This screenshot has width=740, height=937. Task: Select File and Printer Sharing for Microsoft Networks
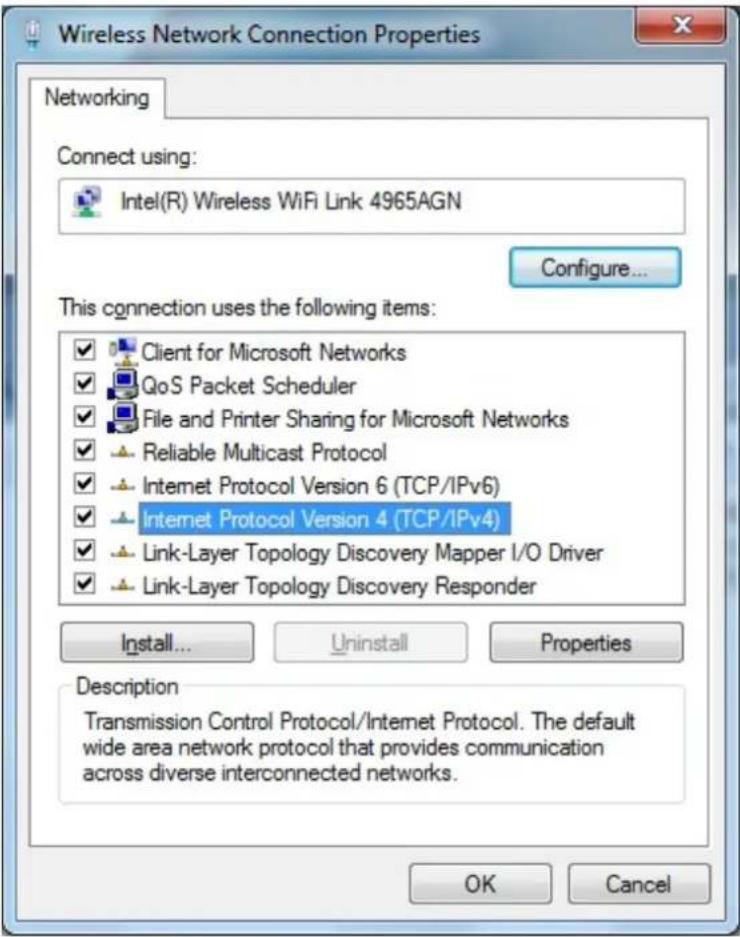click(x=355, y=419)
